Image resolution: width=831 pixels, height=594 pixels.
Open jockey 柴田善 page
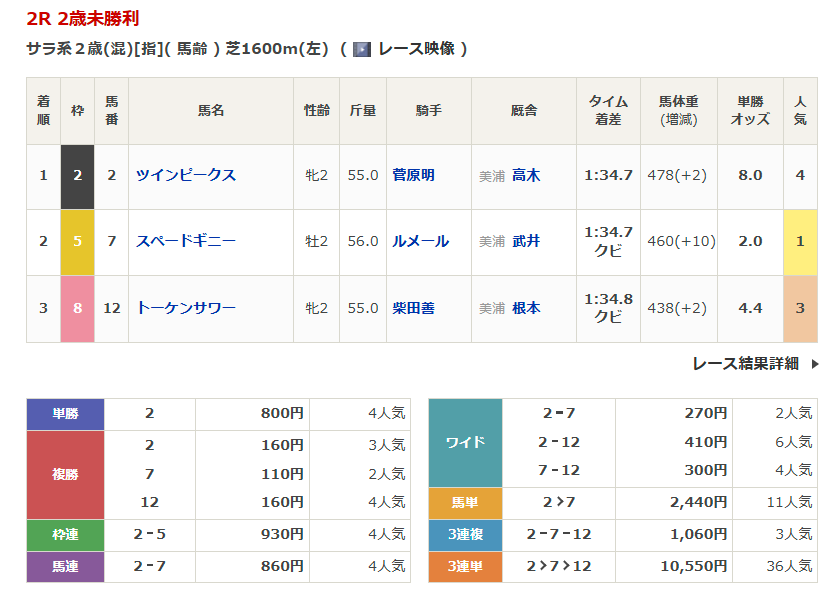pos(413,308)
